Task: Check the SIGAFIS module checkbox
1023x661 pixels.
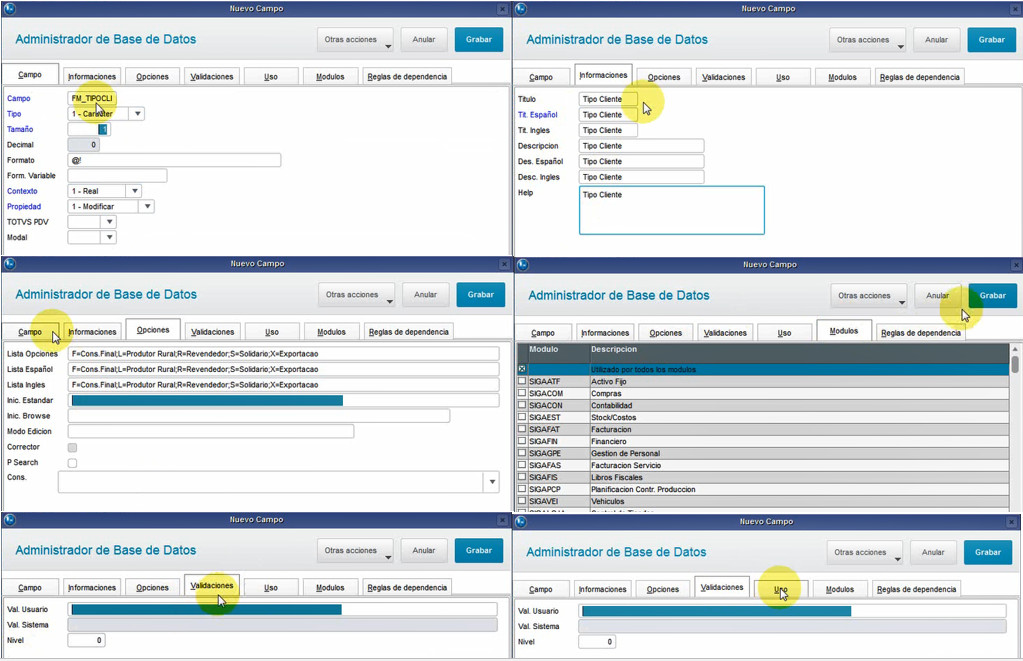Action: tap(522, 477)
